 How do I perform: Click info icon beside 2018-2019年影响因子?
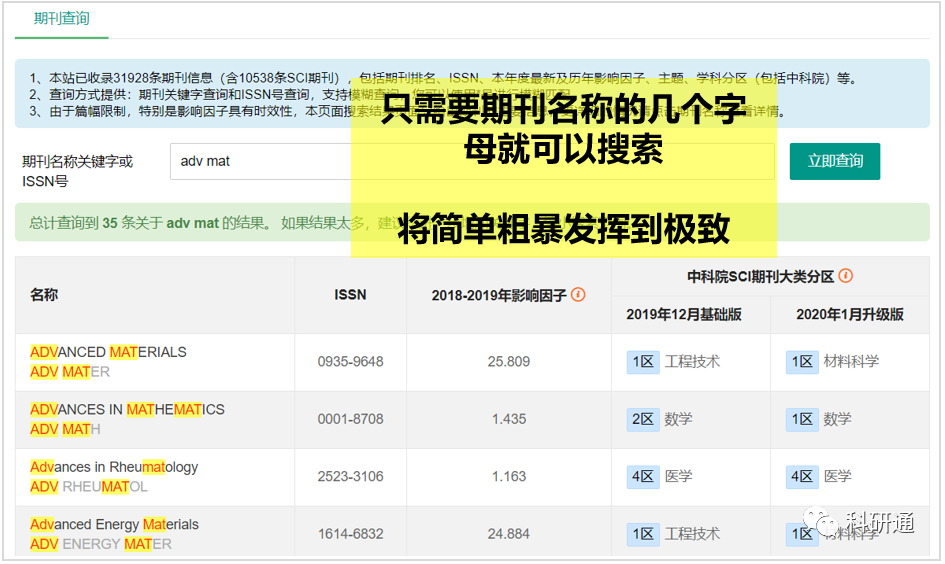click(x=578, y=295)
